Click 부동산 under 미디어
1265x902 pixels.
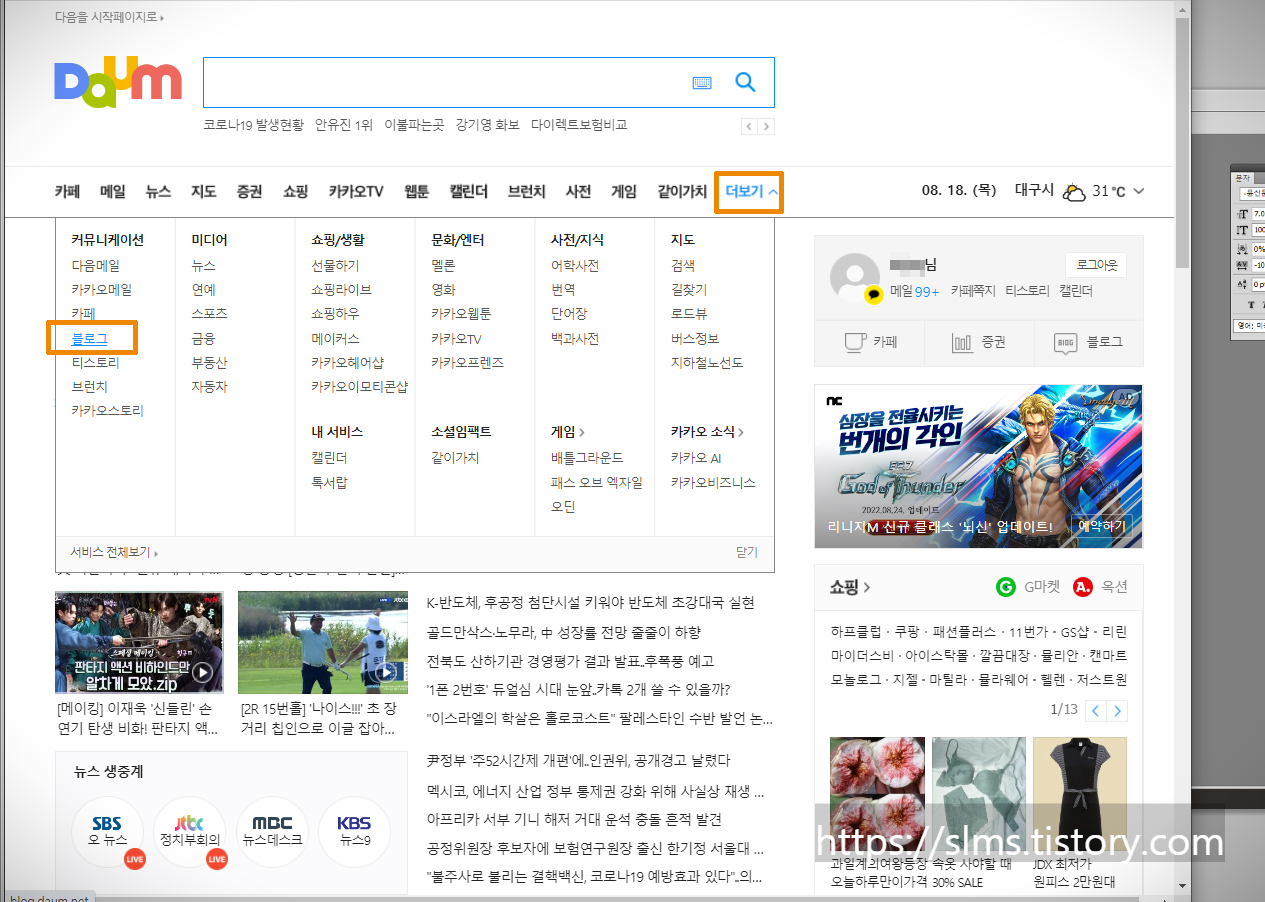click(x=209, y=363)
